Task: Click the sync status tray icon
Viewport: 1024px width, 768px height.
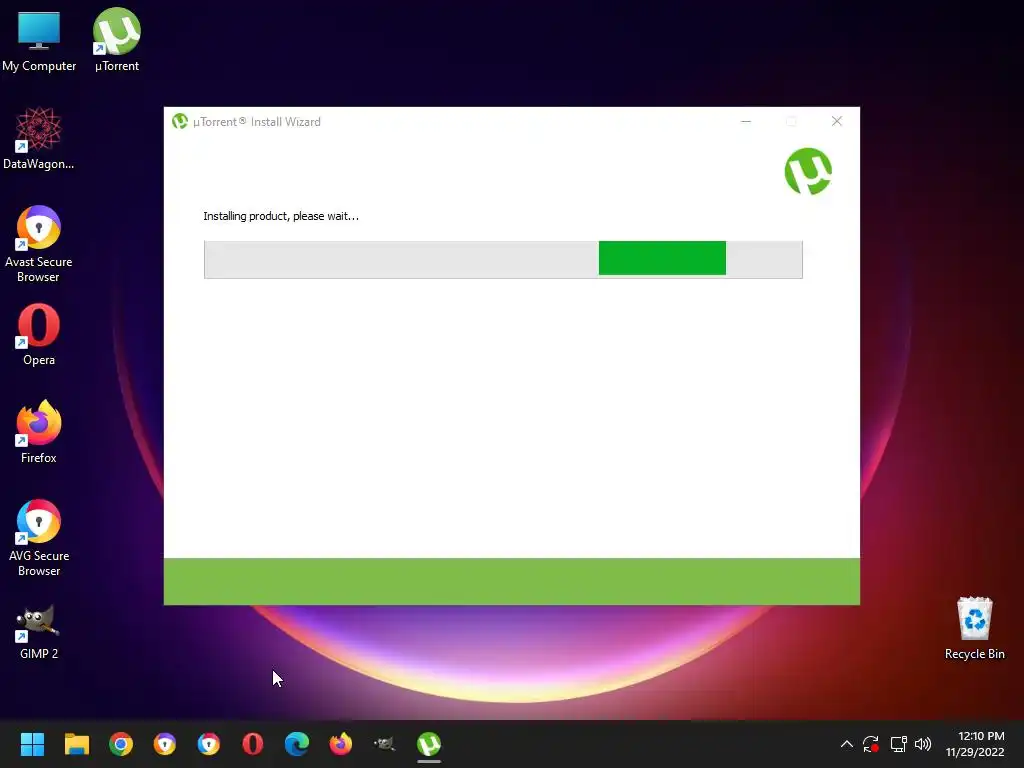Action: click(x=871, y=744)
